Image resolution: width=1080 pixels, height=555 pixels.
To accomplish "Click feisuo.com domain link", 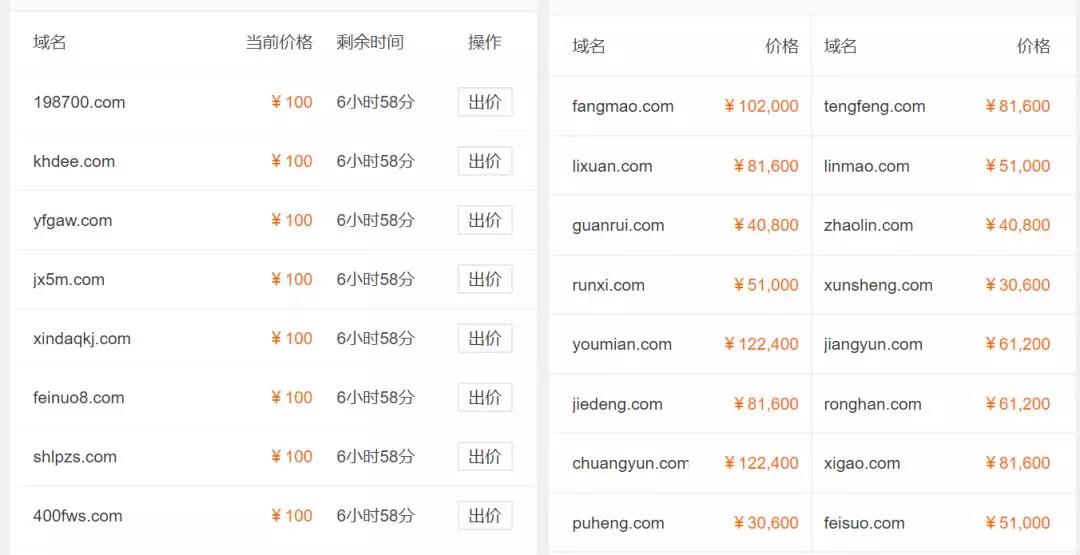I will coord(864,523).
